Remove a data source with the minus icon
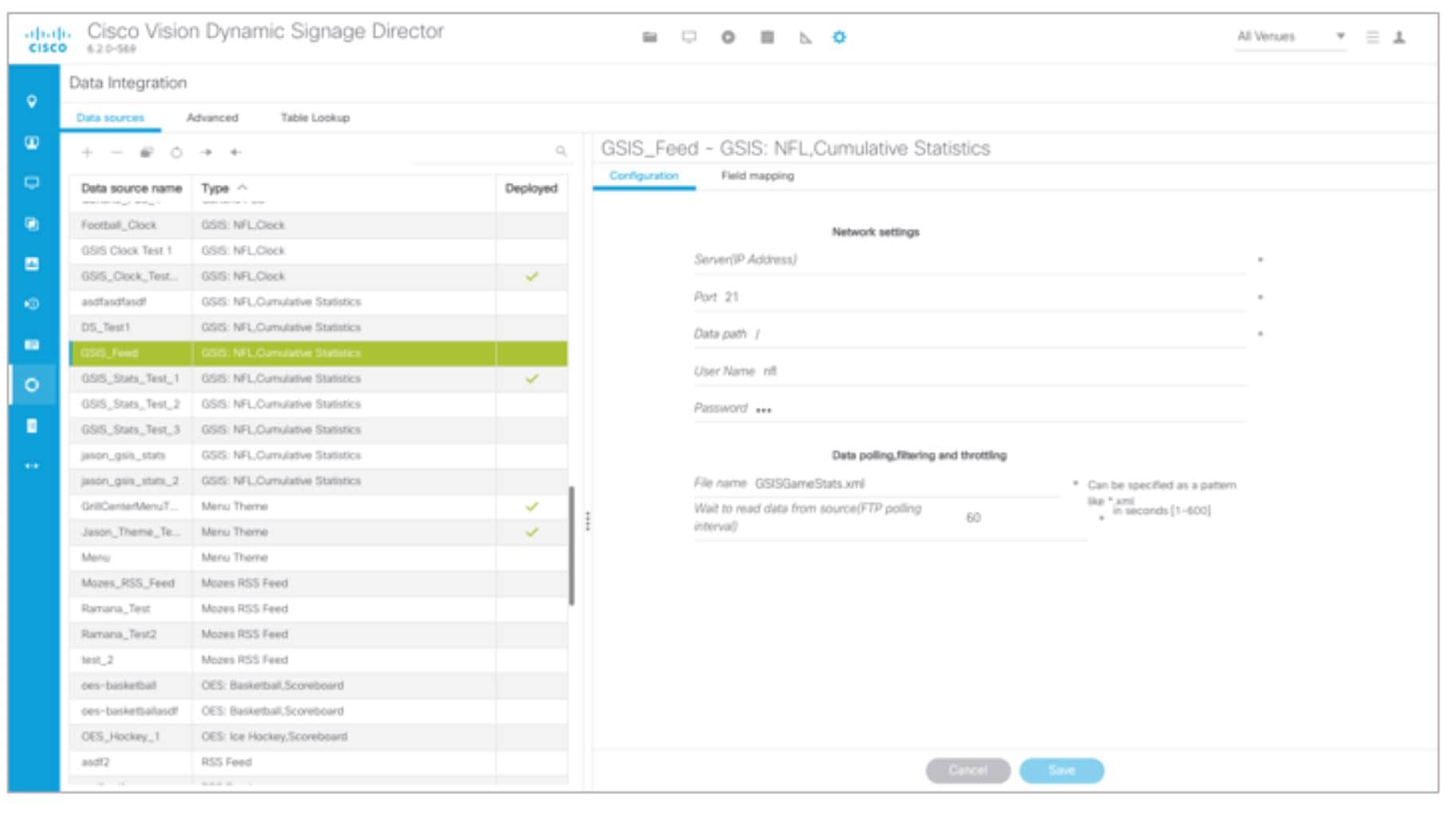 [117, 152]
